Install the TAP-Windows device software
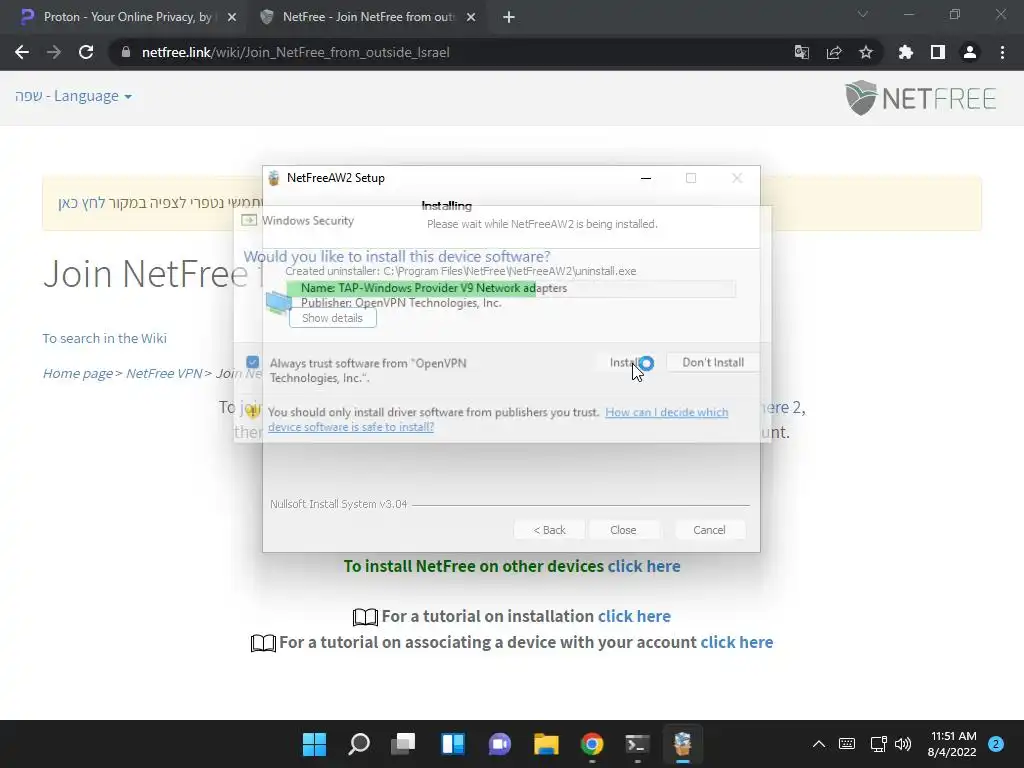1024x768 pixels. (624, 362)
